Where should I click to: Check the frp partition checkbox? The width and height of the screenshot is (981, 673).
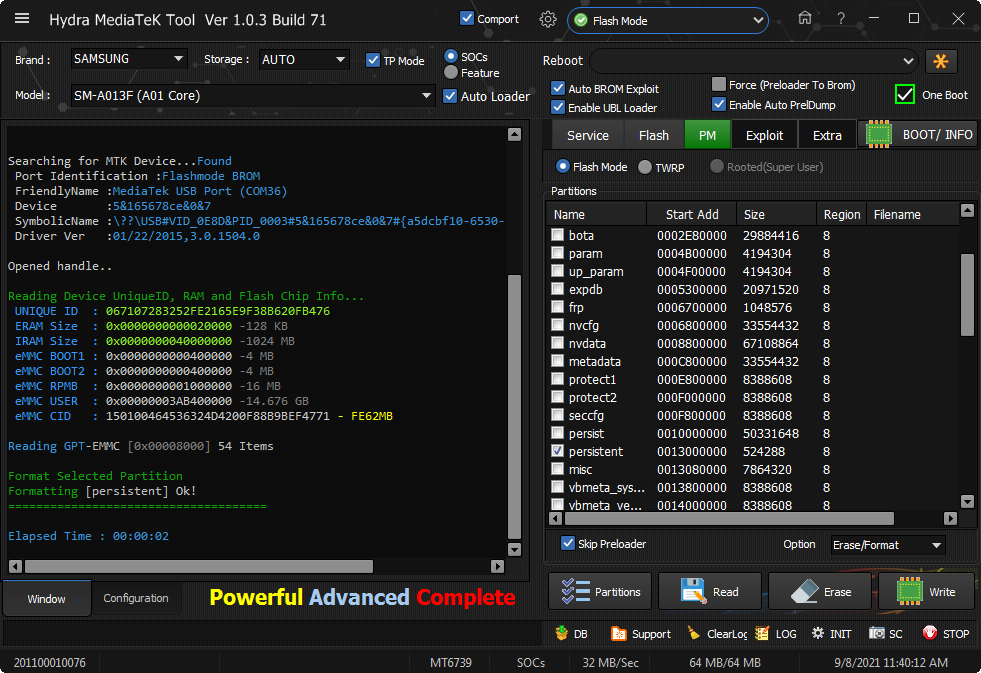[x=557, y=306]
